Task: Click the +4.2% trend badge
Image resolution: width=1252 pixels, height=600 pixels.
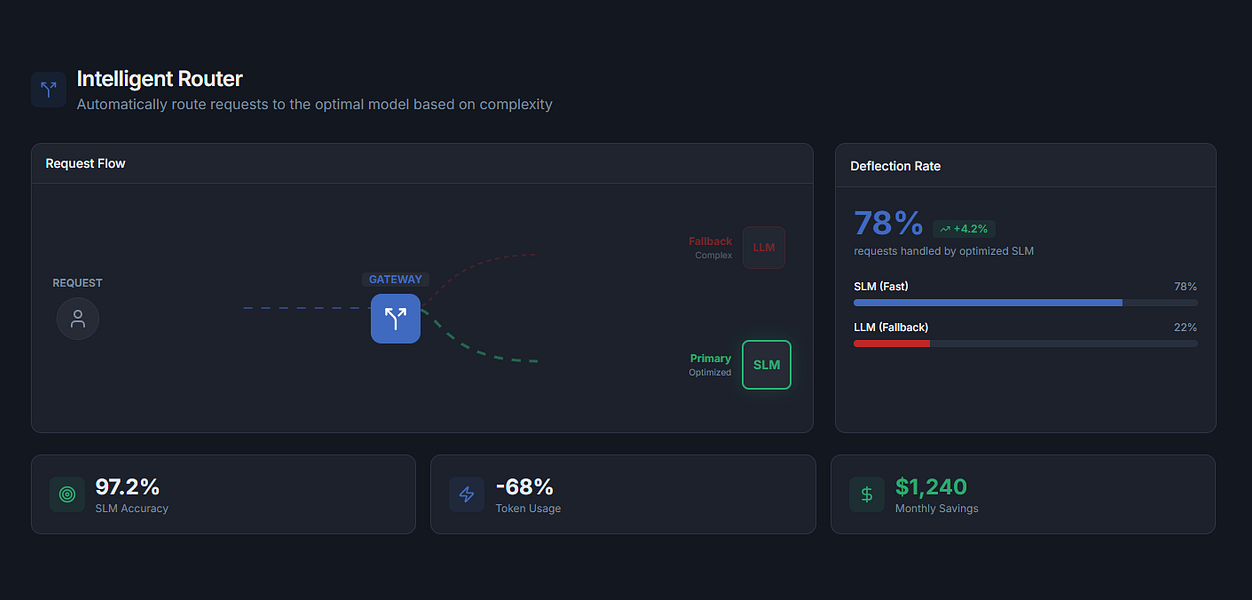Action: pyautogui.click(x=964, y=229)
